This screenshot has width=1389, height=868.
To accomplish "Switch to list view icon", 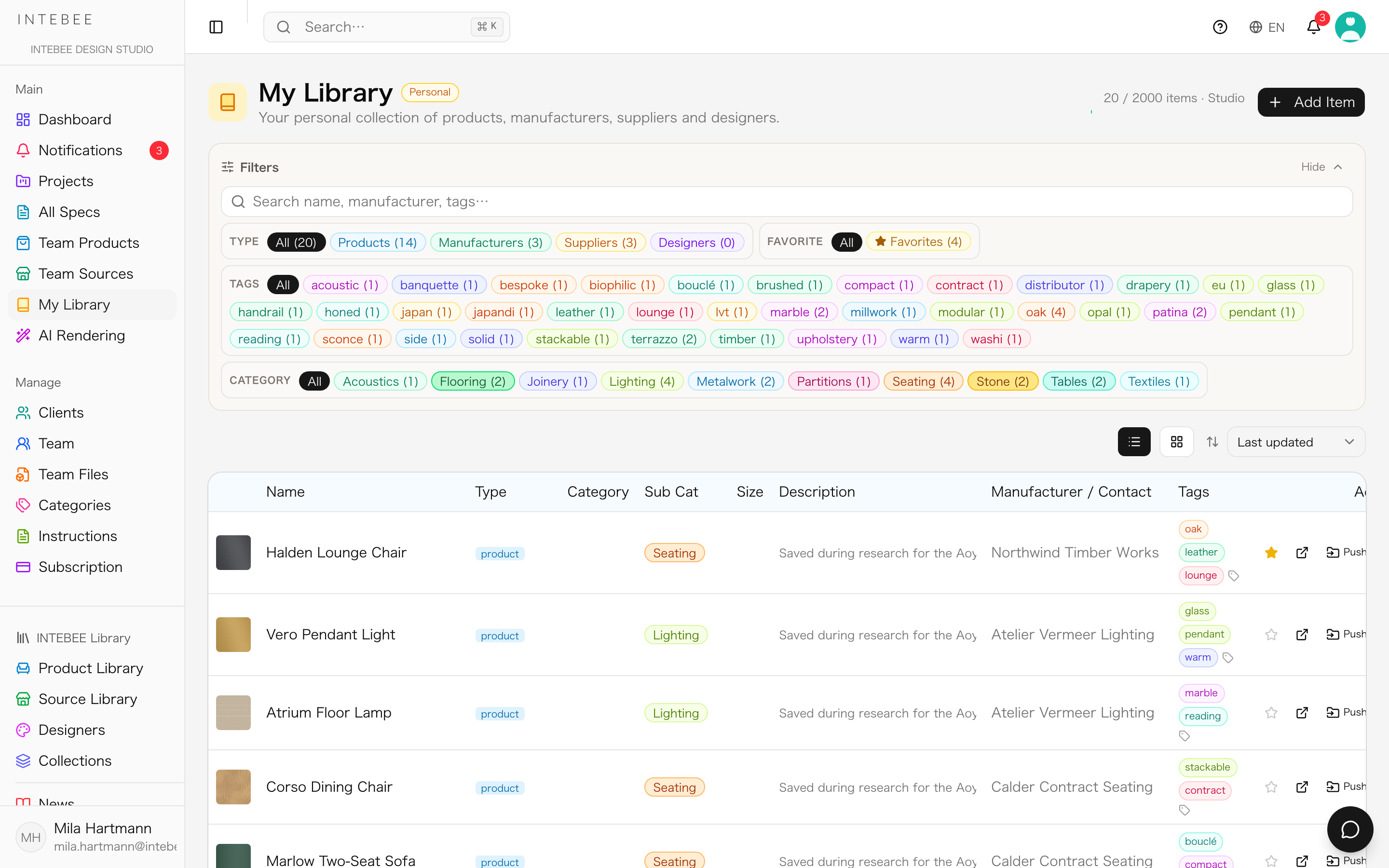I will click(1134, 441).
